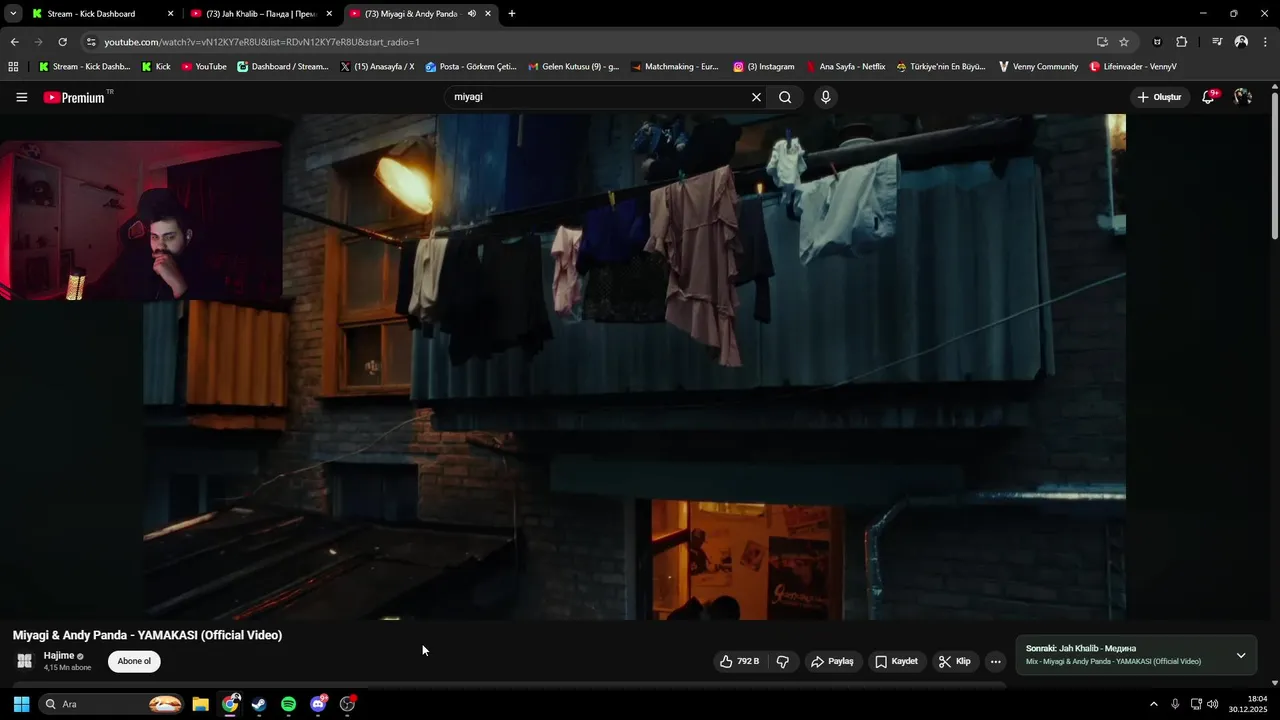Viewport: 1280px width, 720px height.
Task: Open Chrome three-dot menu
Action: click(x=1266, y=42)
